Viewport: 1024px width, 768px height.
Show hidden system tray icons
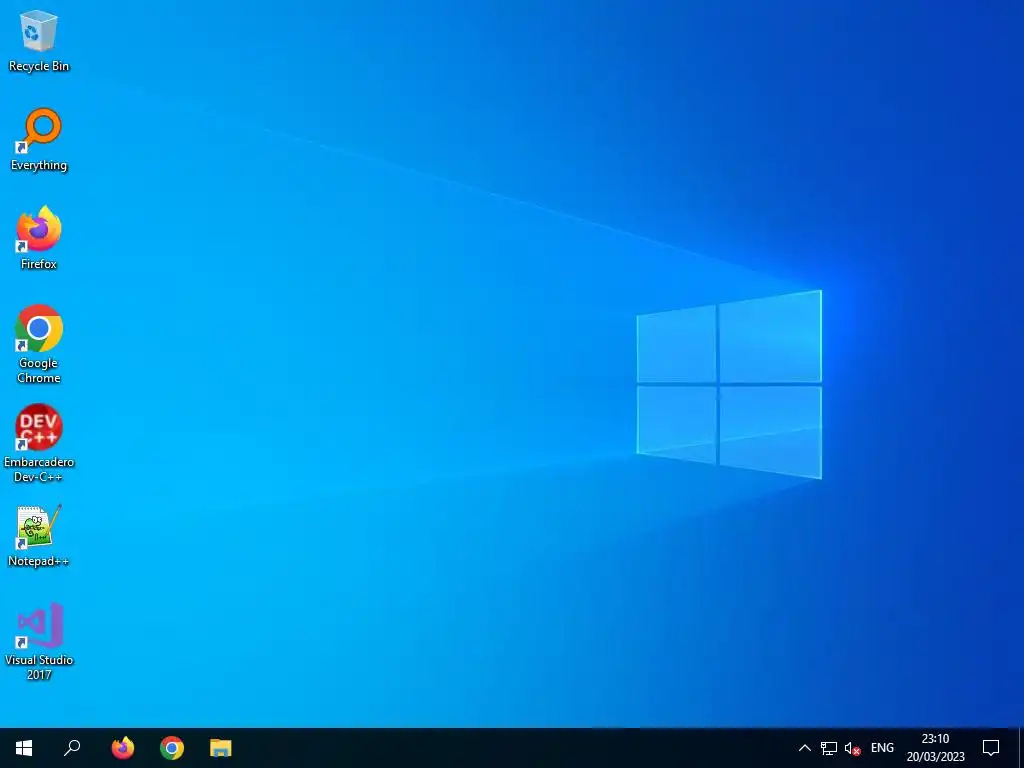pos(805,748)
